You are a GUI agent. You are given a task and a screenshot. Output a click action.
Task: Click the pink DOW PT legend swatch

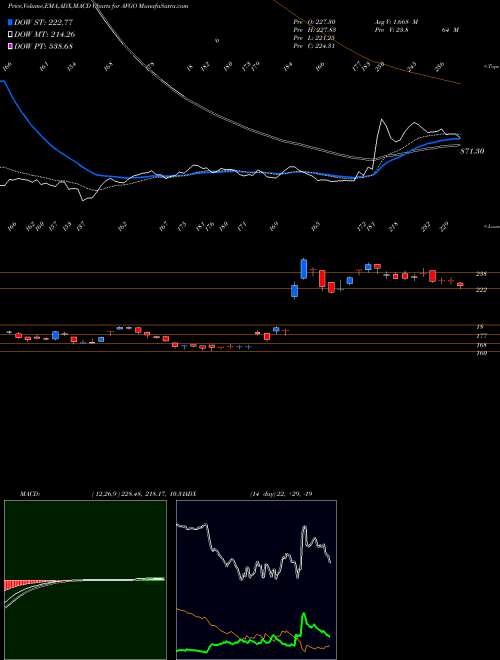click(x=11, y=46)
